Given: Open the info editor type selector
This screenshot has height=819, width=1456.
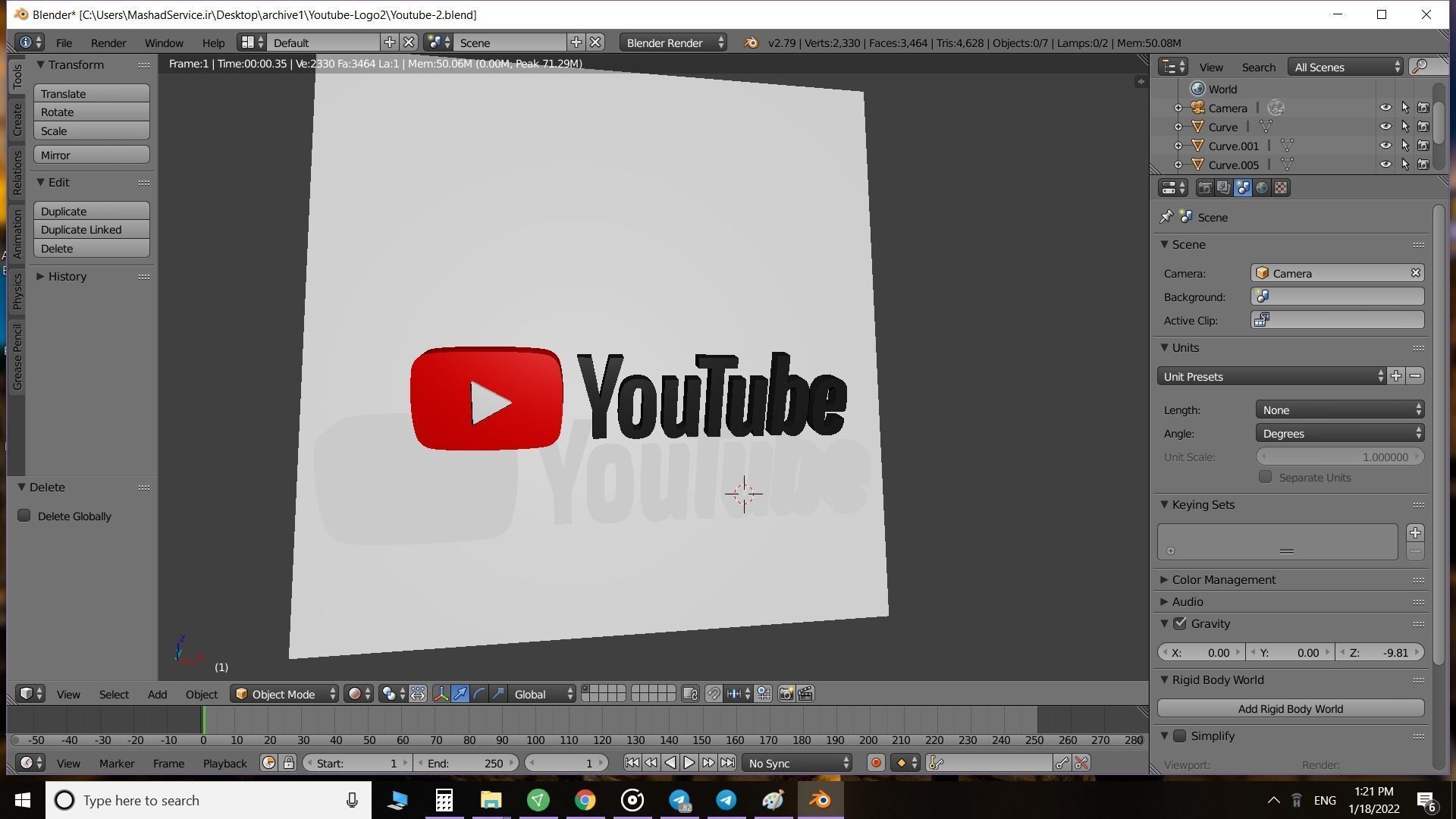Looking at the screenshot, I should tap(30, 42).
